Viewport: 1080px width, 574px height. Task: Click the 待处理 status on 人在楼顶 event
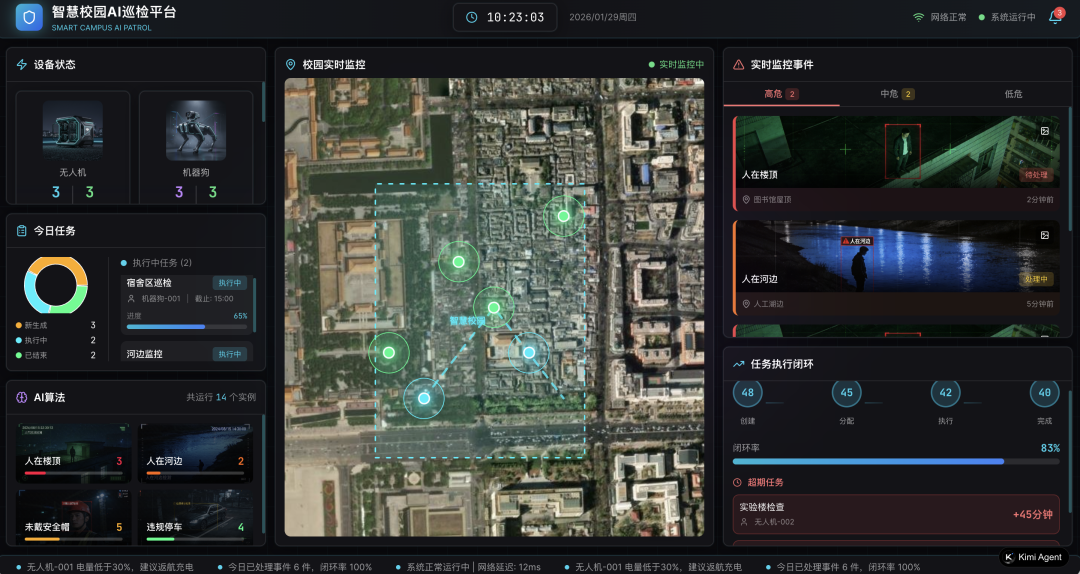pyautogui.click(x=1036, y=175)
